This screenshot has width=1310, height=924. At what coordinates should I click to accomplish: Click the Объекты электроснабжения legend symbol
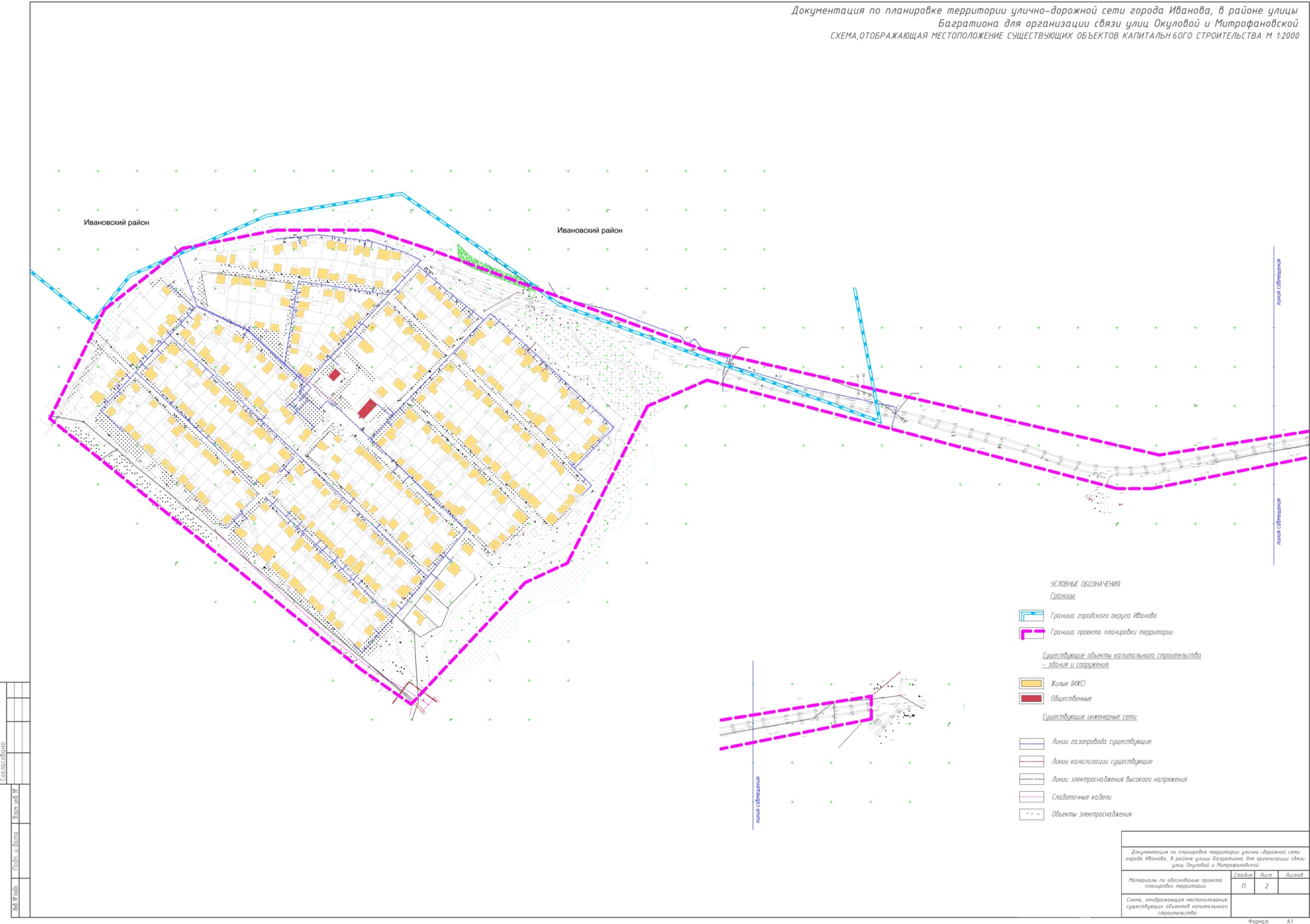click(x=1031, y=814)
